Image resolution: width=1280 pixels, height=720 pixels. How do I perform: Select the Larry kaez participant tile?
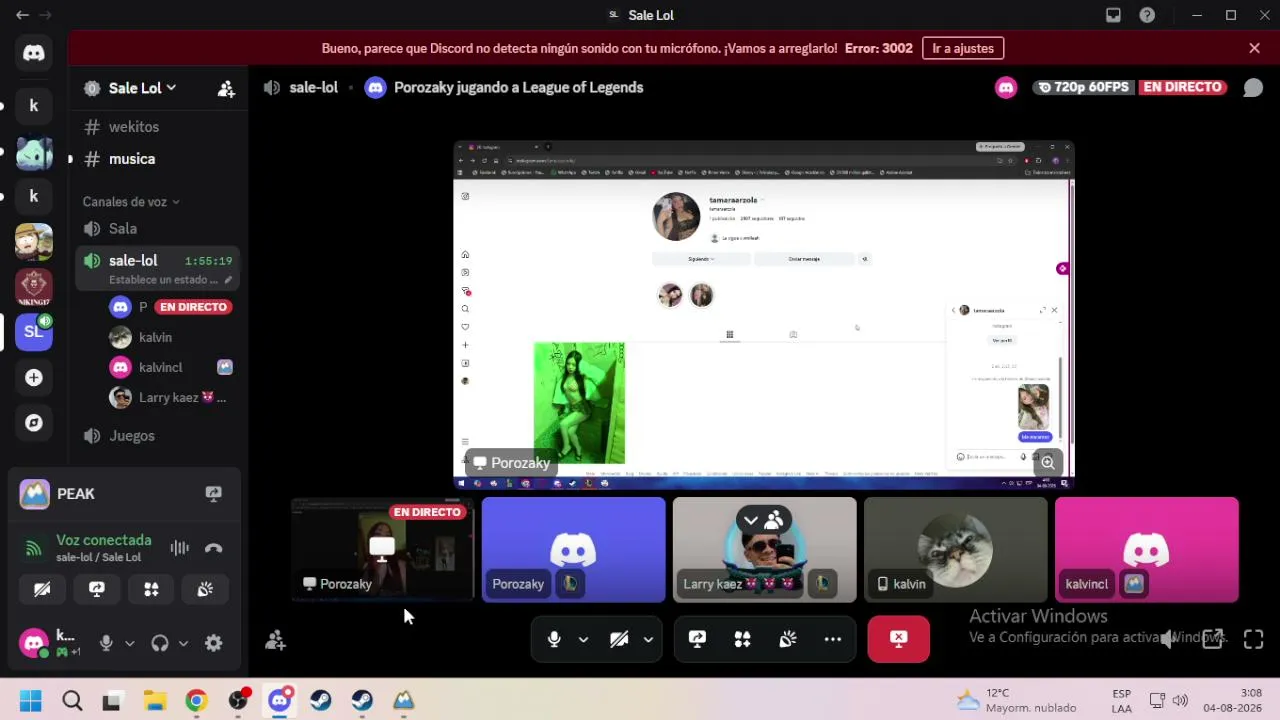[764, 550]
